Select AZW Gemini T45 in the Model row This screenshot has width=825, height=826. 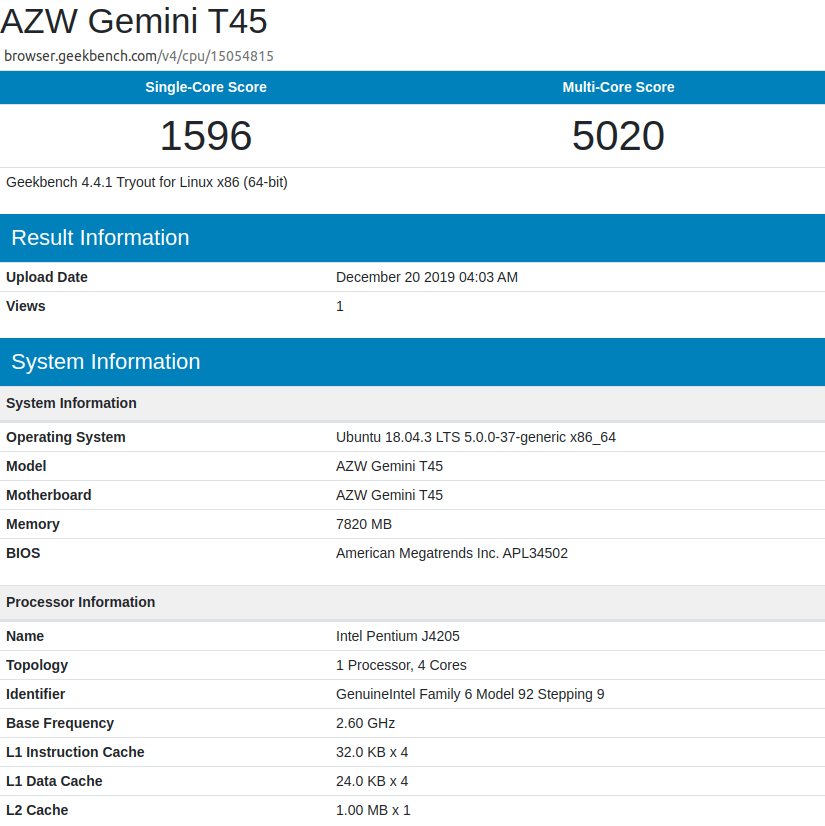389,466
